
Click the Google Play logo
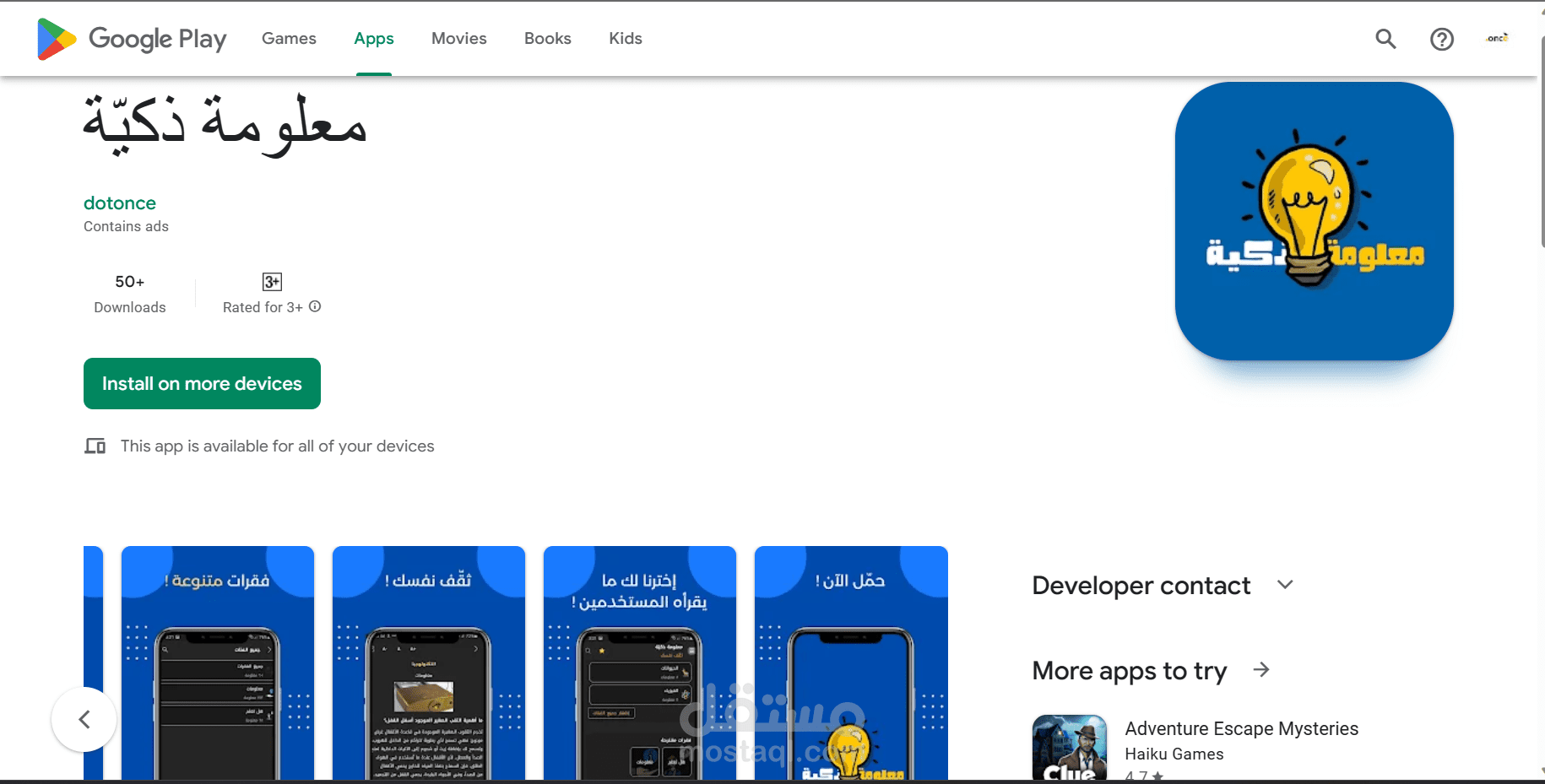pos(132,39)
